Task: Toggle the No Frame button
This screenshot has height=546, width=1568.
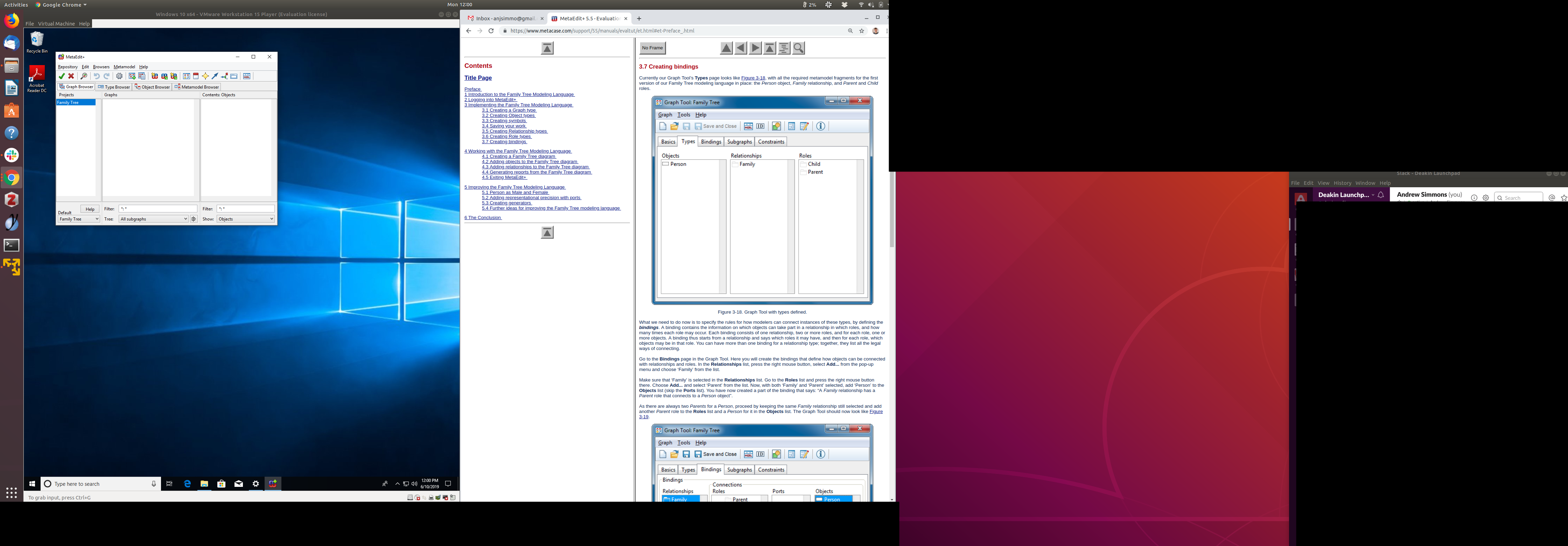Action: point(652,48)
